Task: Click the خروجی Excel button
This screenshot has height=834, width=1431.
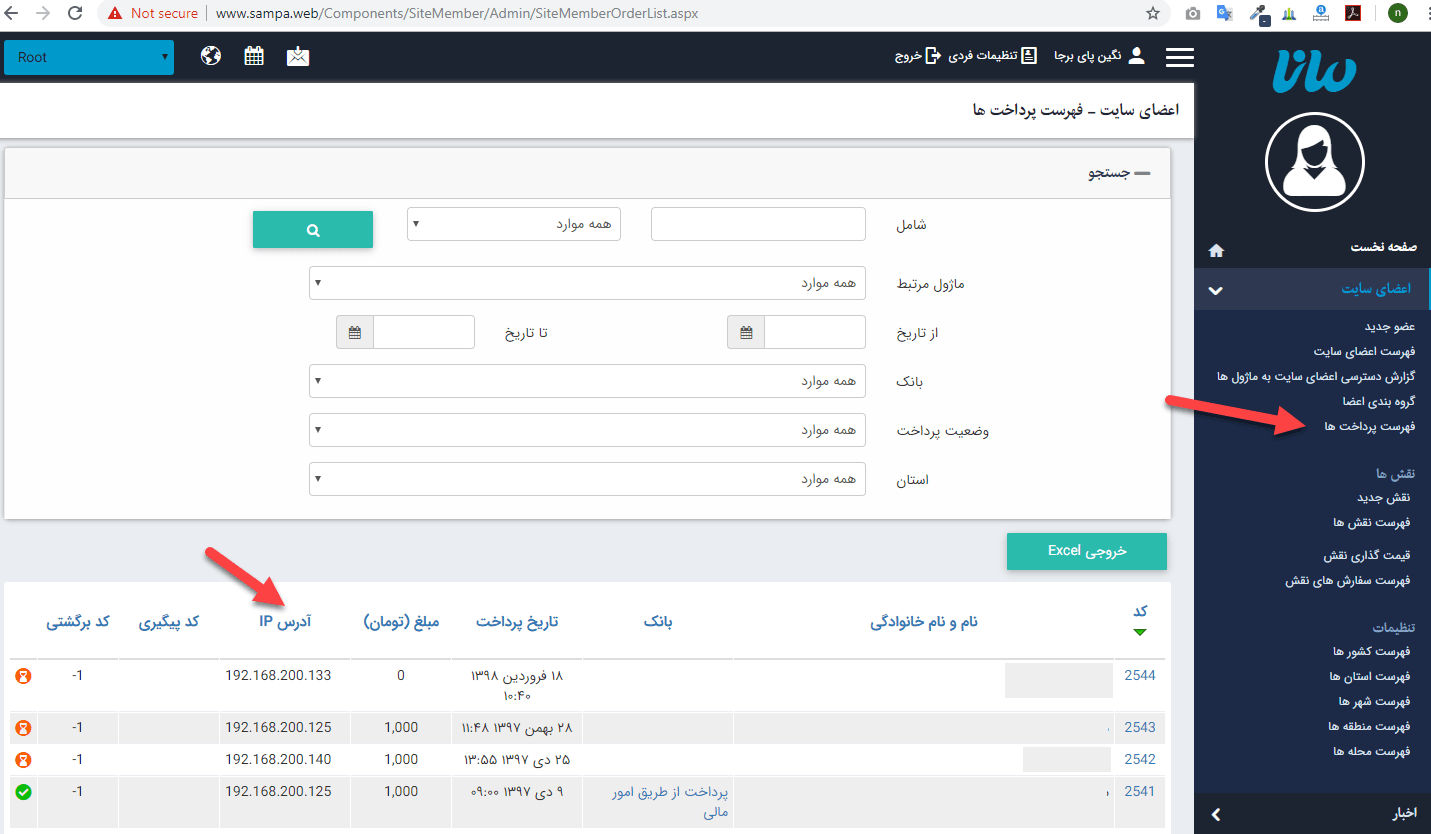Action: (x=1086, y=551)
